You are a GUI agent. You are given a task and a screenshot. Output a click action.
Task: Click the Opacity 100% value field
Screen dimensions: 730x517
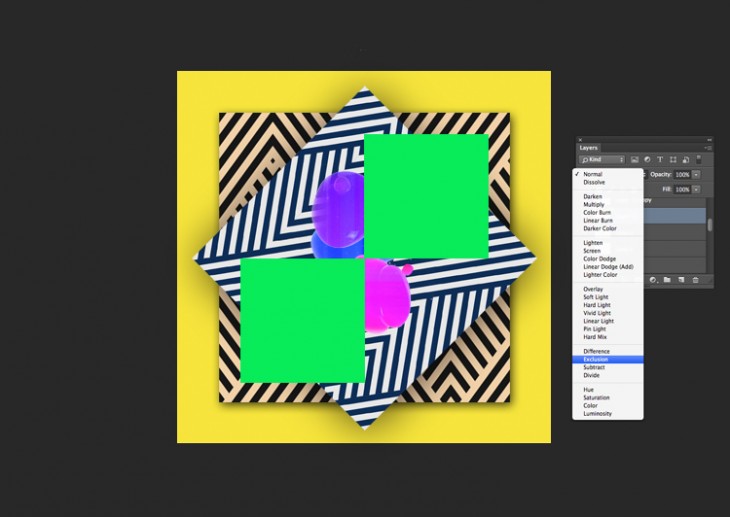[x=683, y=175]
